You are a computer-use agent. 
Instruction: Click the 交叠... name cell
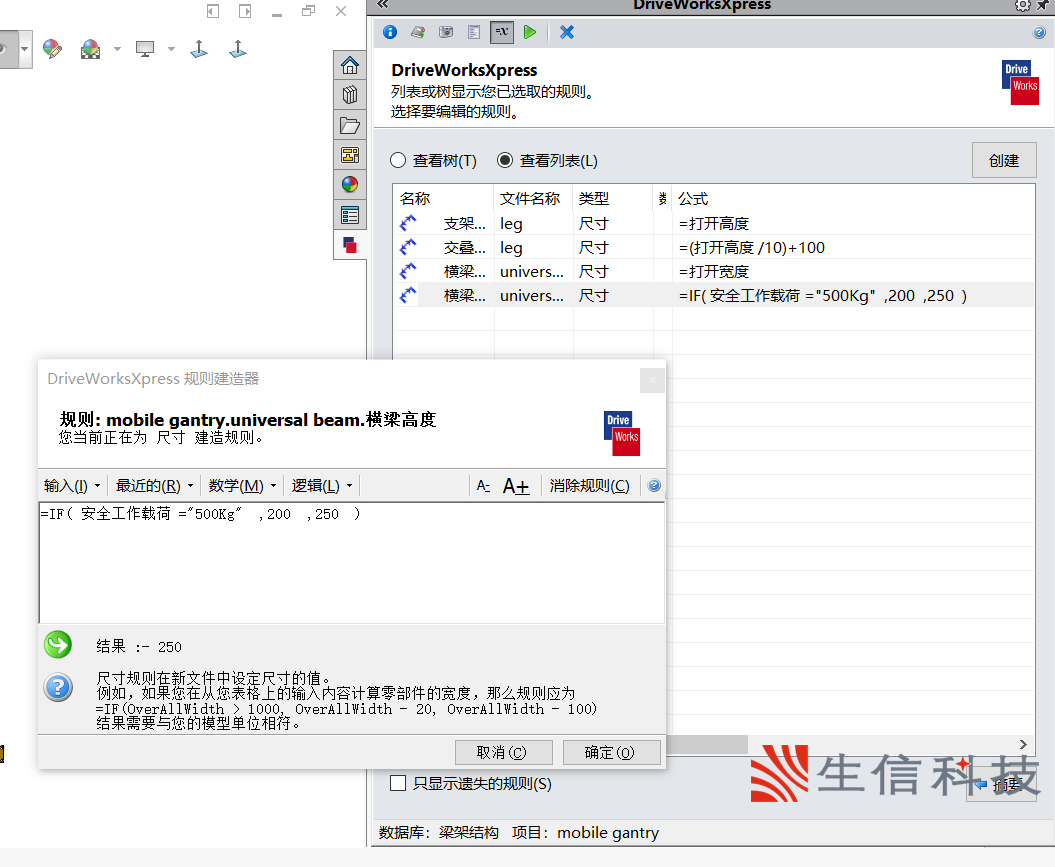pyautogui.click(x=464, y=248)
